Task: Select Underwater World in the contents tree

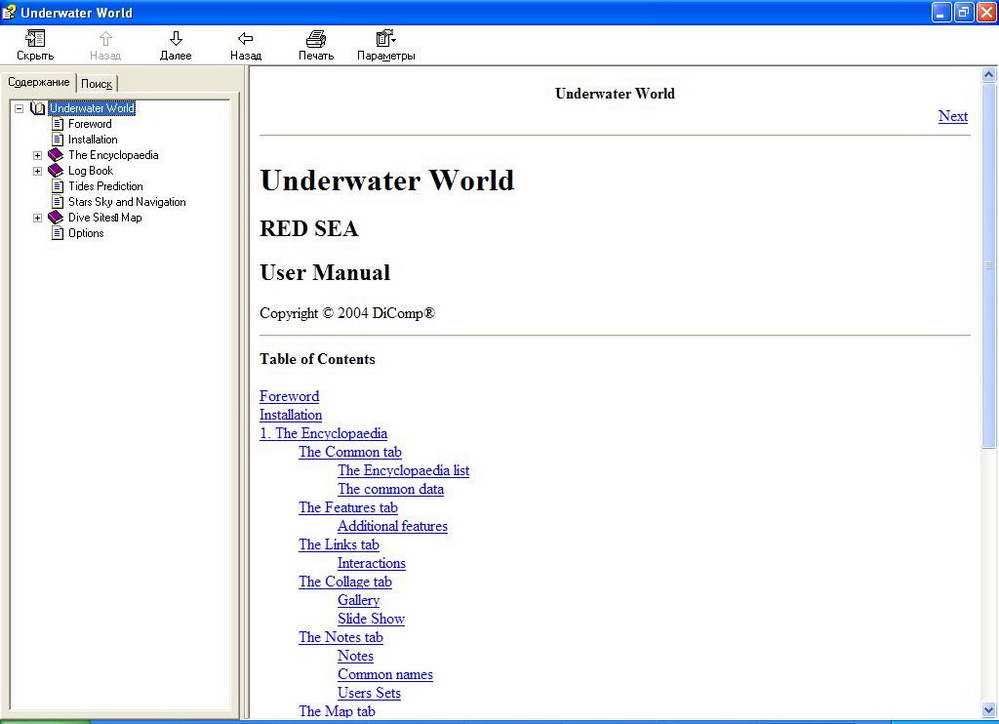Action: (92, 108)
